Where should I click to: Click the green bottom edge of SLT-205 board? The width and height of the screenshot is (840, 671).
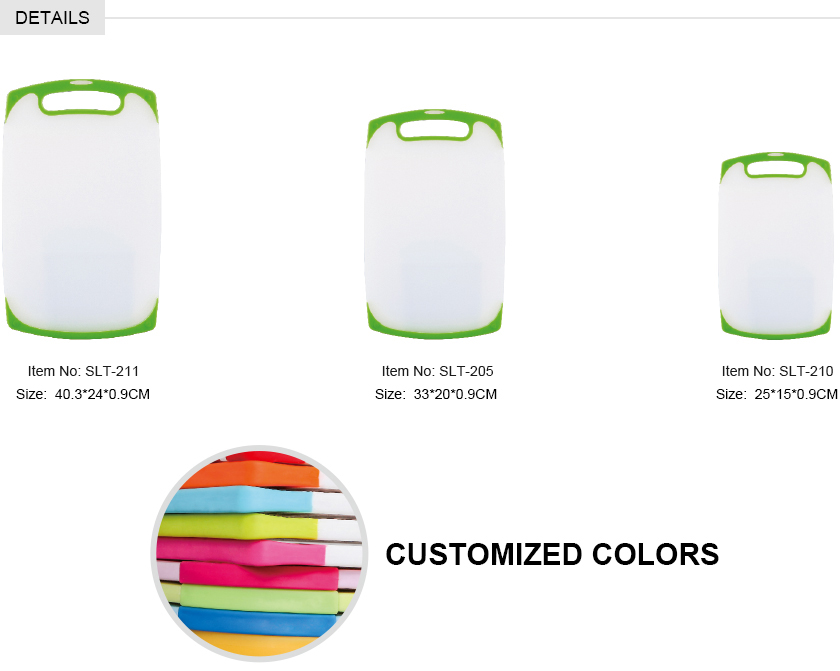[434, 329]
